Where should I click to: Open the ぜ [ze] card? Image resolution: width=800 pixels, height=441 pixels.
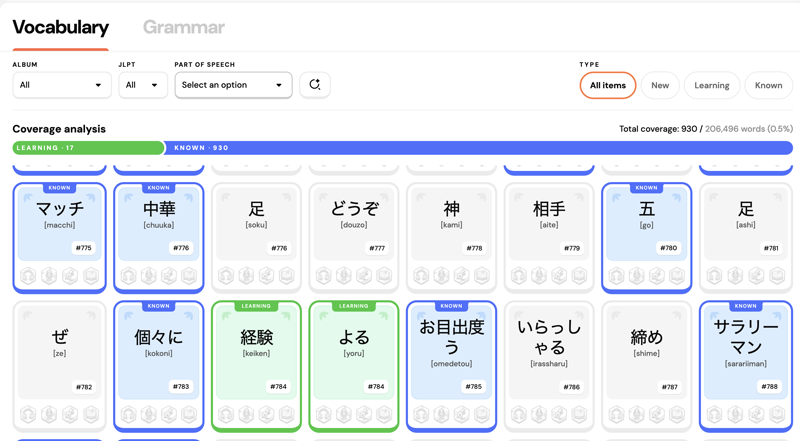click(x=59, y=366)
